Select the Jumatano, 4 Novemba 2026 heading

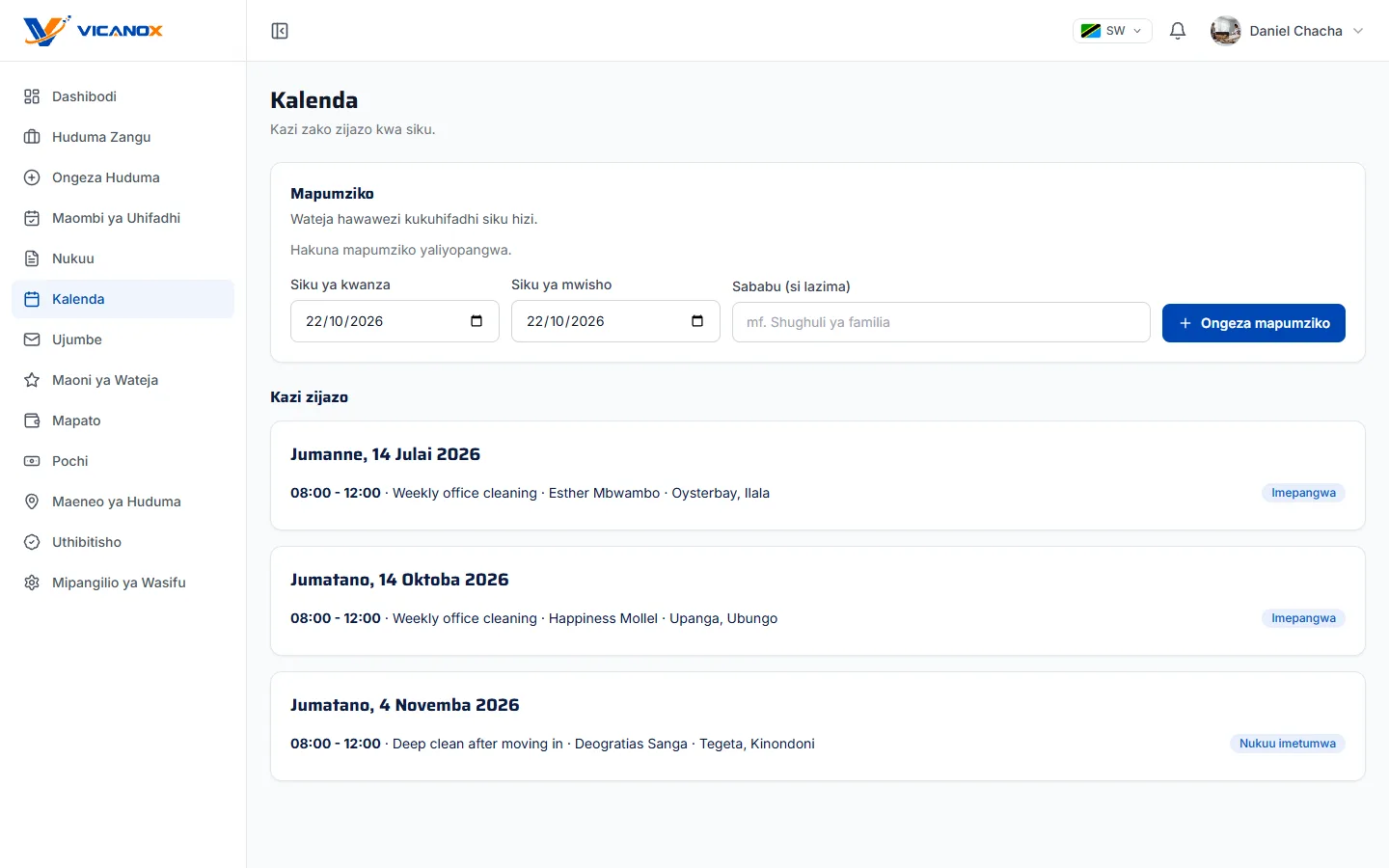tap(405, 705)
